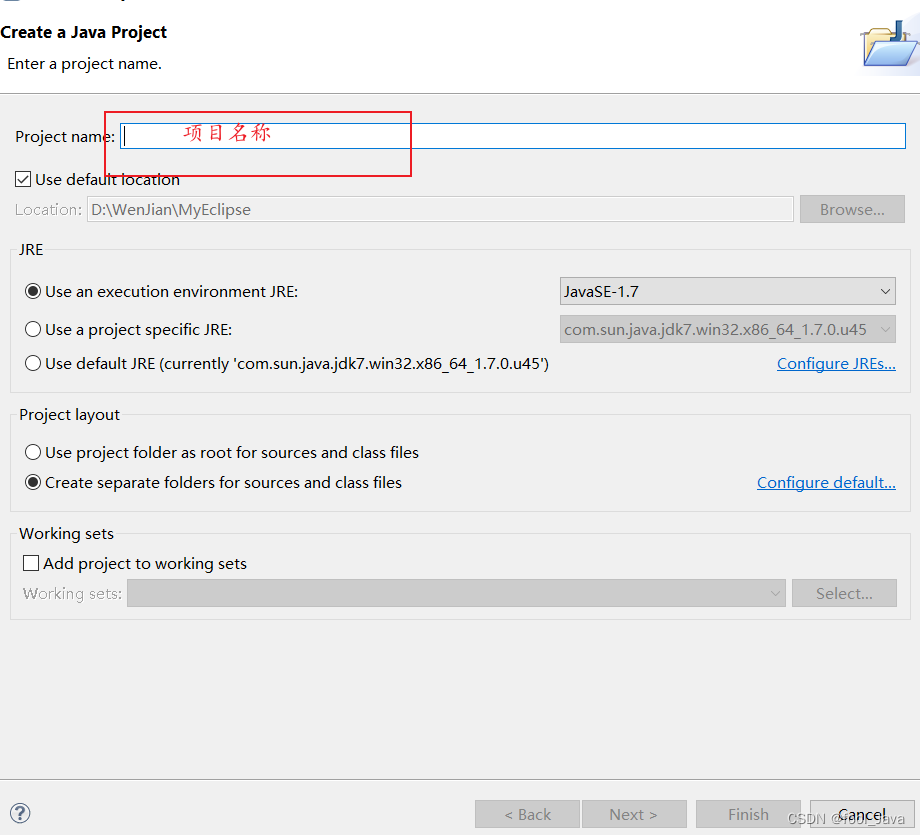
Task: Open the Working sets dropdown
Action: click(x=456, y=593)
